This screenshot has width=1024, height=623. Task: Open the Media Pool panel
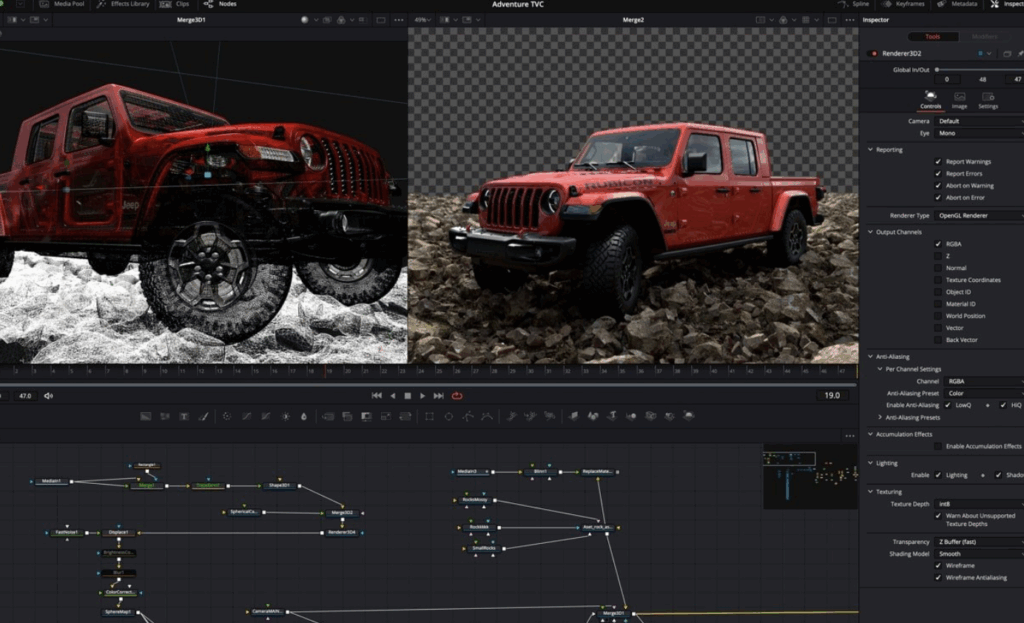(x=62, y=4)
